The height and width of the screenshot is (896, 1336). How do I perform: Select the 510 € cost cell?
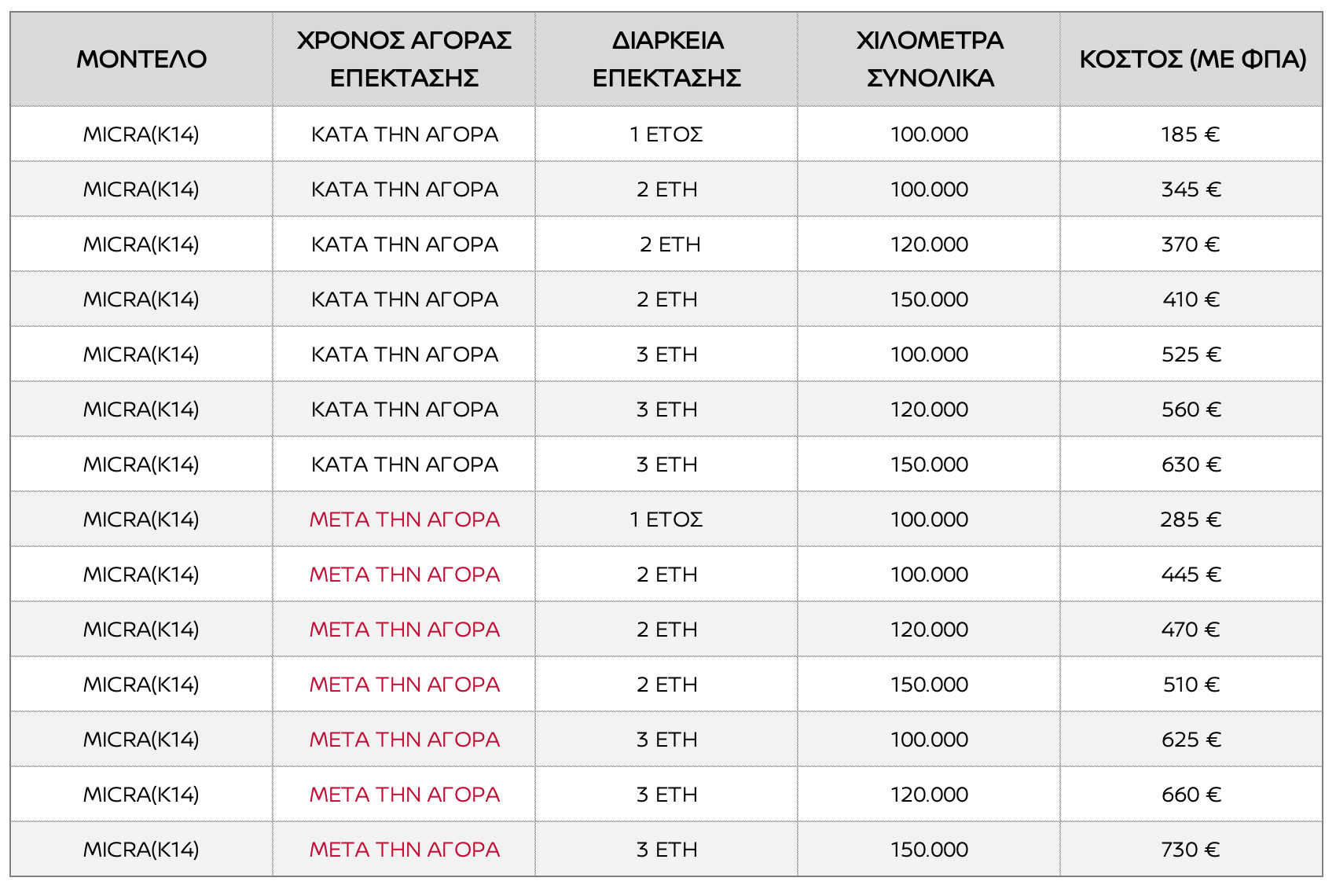click(x=1191, y=685)
